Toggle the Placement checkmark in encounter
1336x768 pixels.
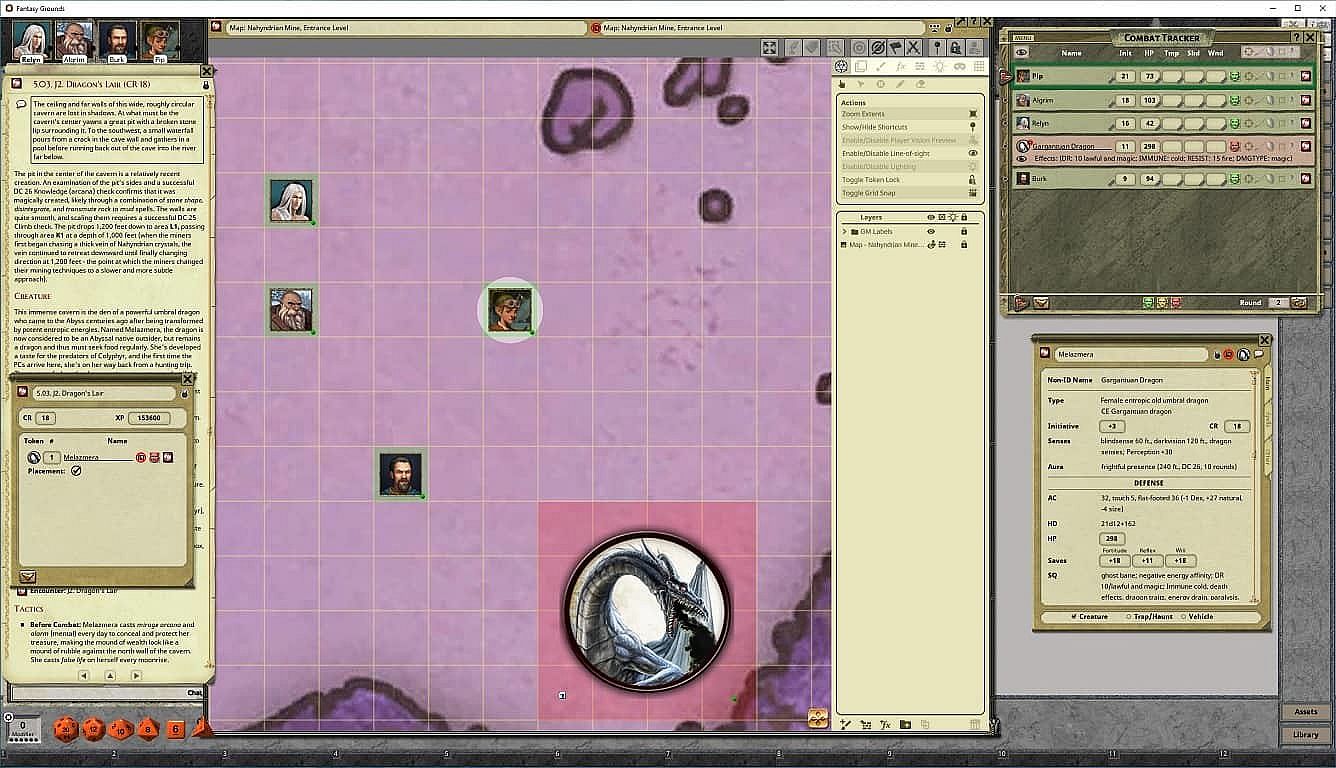click(76, 471)
